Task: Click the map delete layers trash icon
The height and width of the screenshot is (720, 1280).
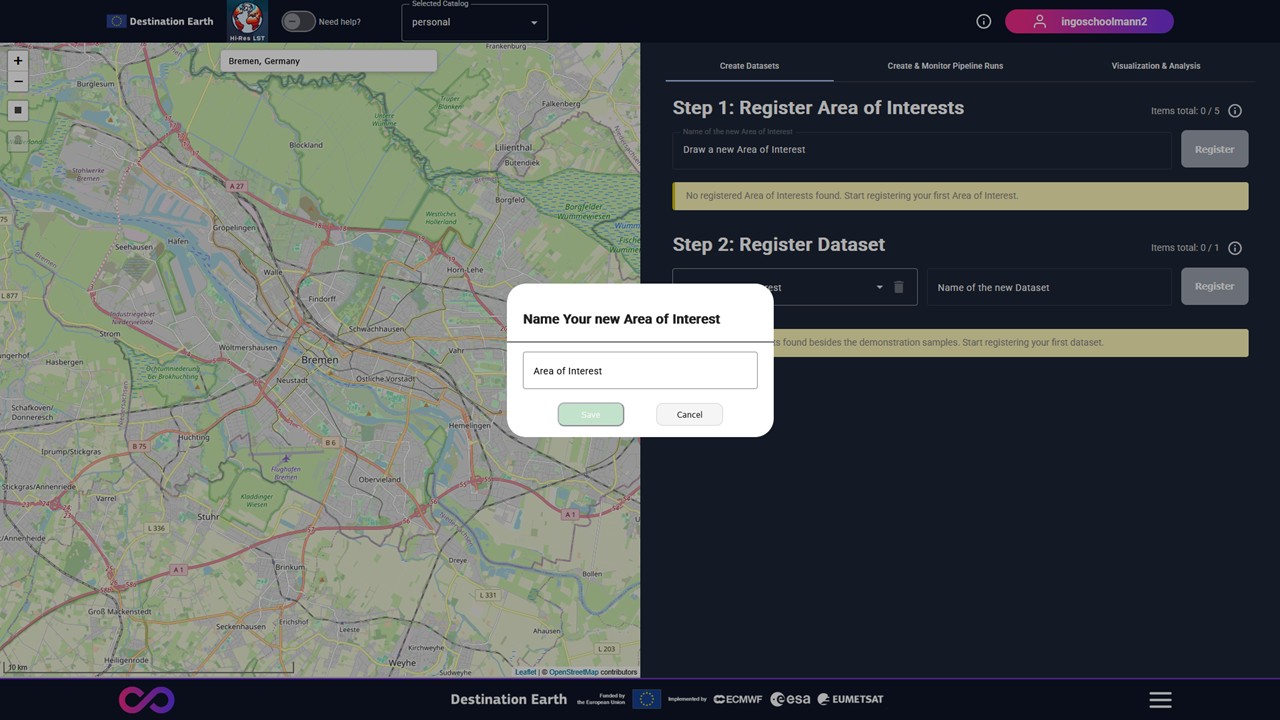Action: (x=17, y=140)
